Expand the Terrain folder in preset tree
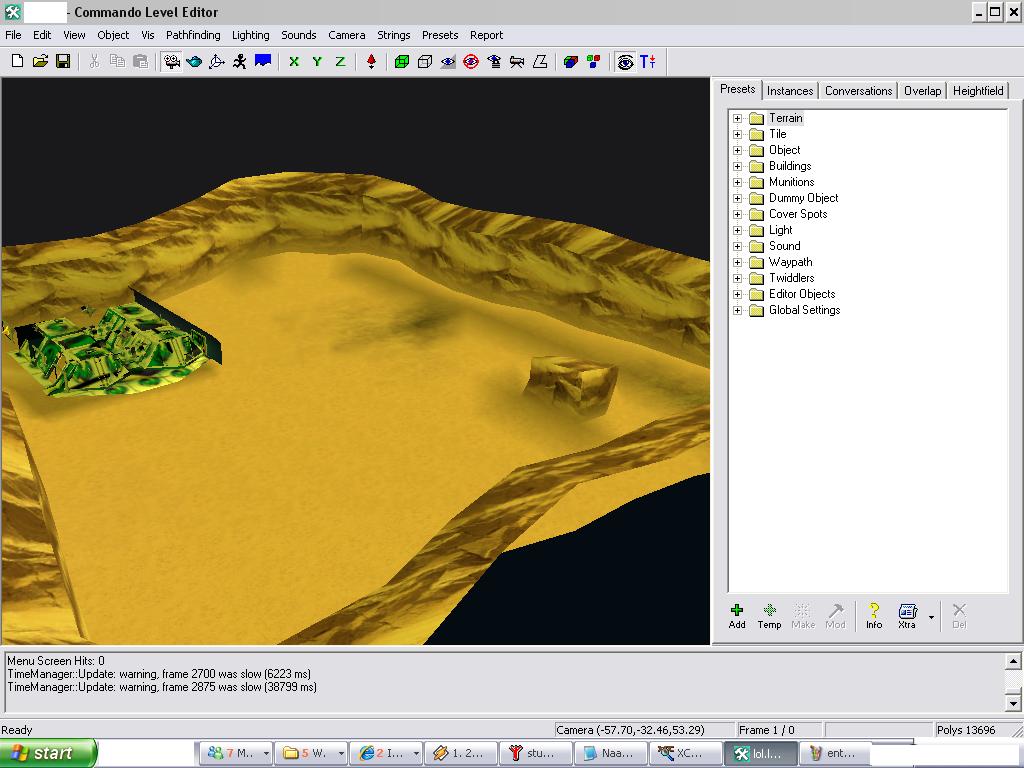This screenshot has height=768, width=1024. point(738,118)
